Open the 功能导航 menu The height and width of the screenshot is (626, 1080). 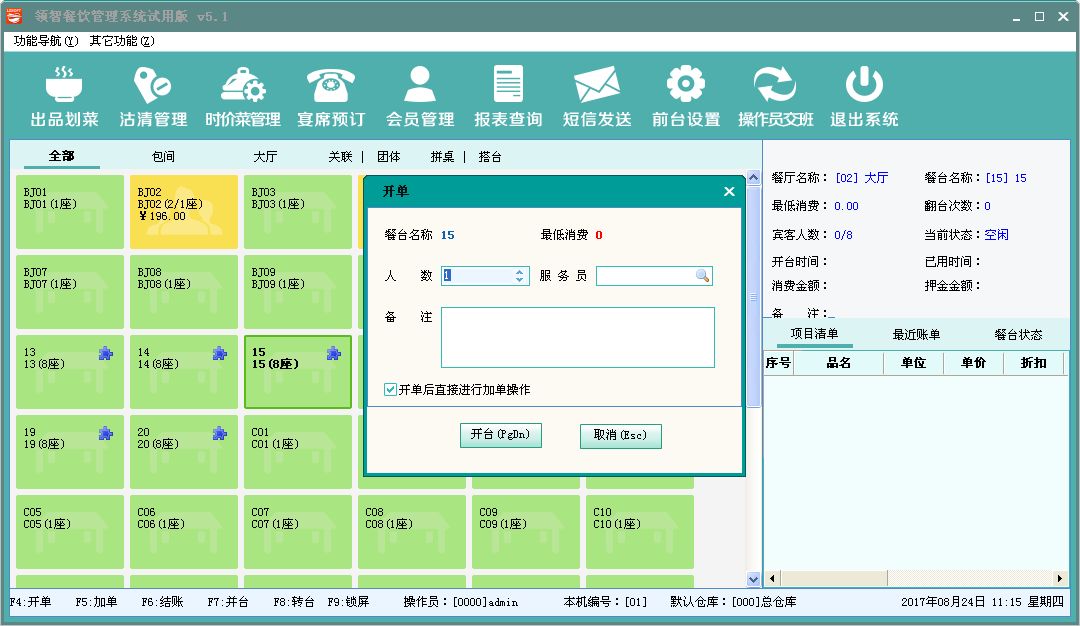(x=45, y=41)
